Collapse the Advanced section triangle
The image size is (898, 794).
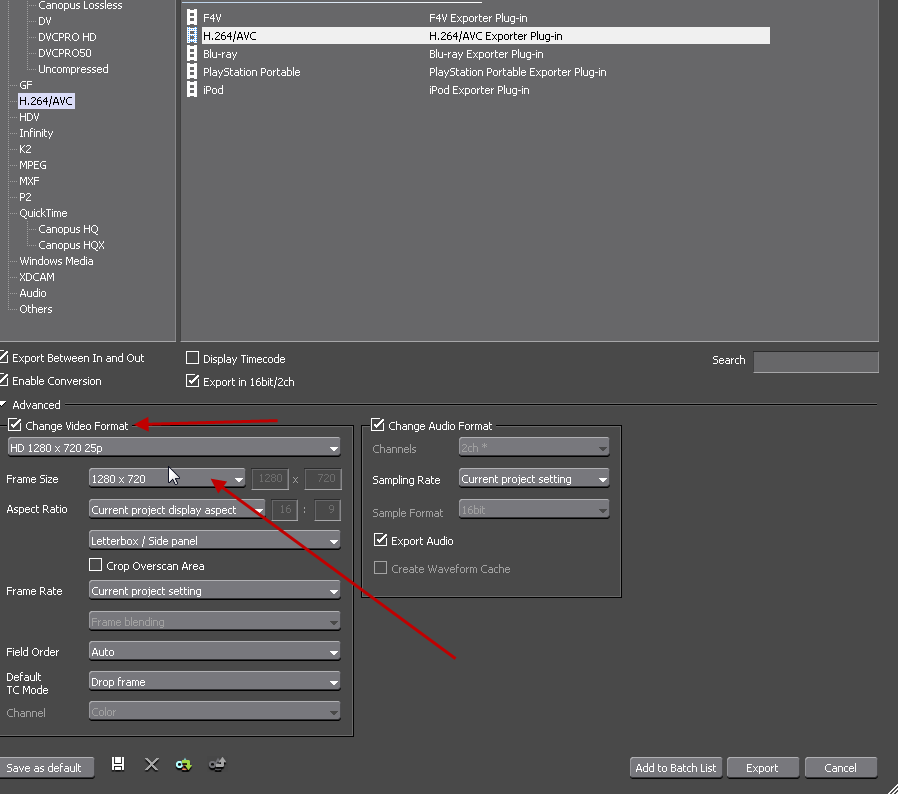[4, 405]
